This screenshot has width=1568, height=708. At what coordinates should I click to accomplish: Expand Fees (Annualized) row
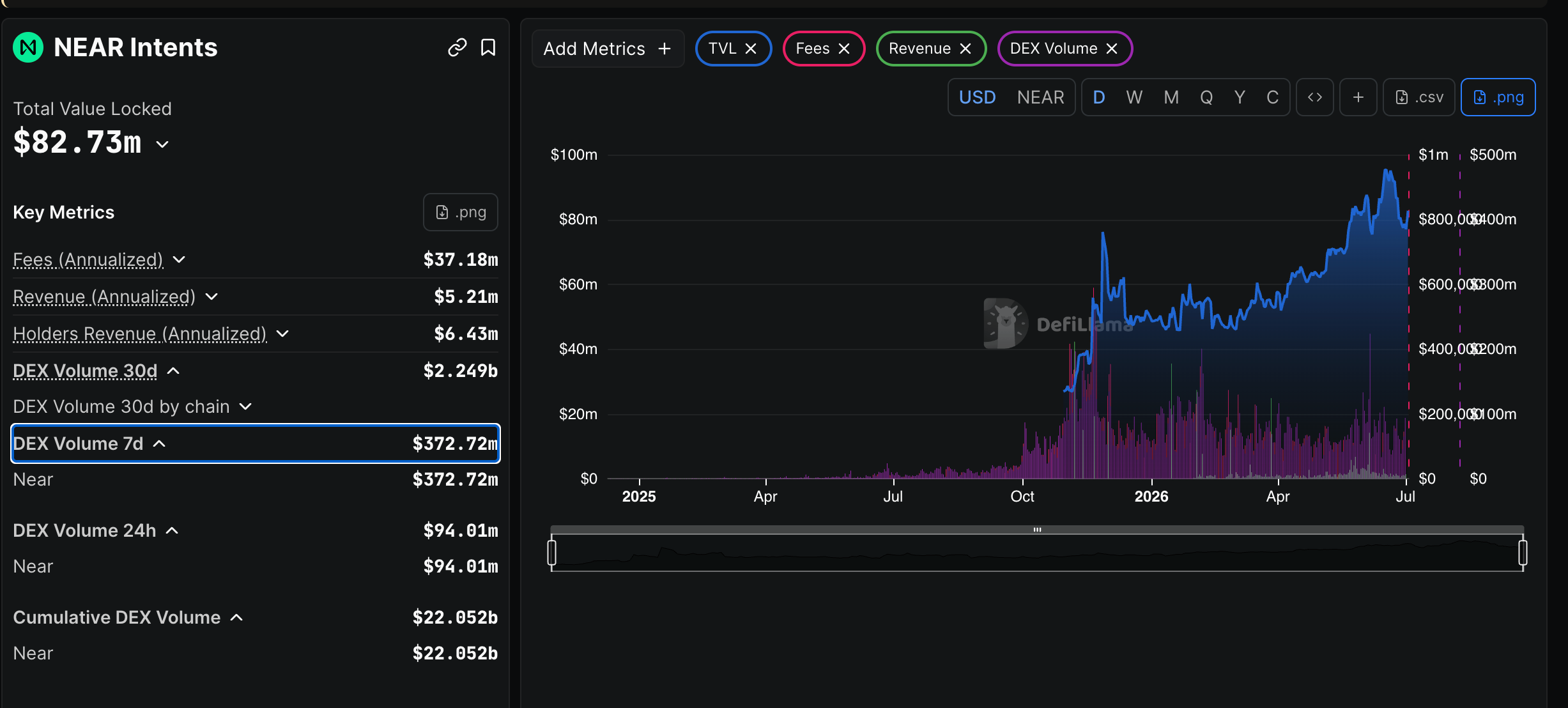pos(179,259)
